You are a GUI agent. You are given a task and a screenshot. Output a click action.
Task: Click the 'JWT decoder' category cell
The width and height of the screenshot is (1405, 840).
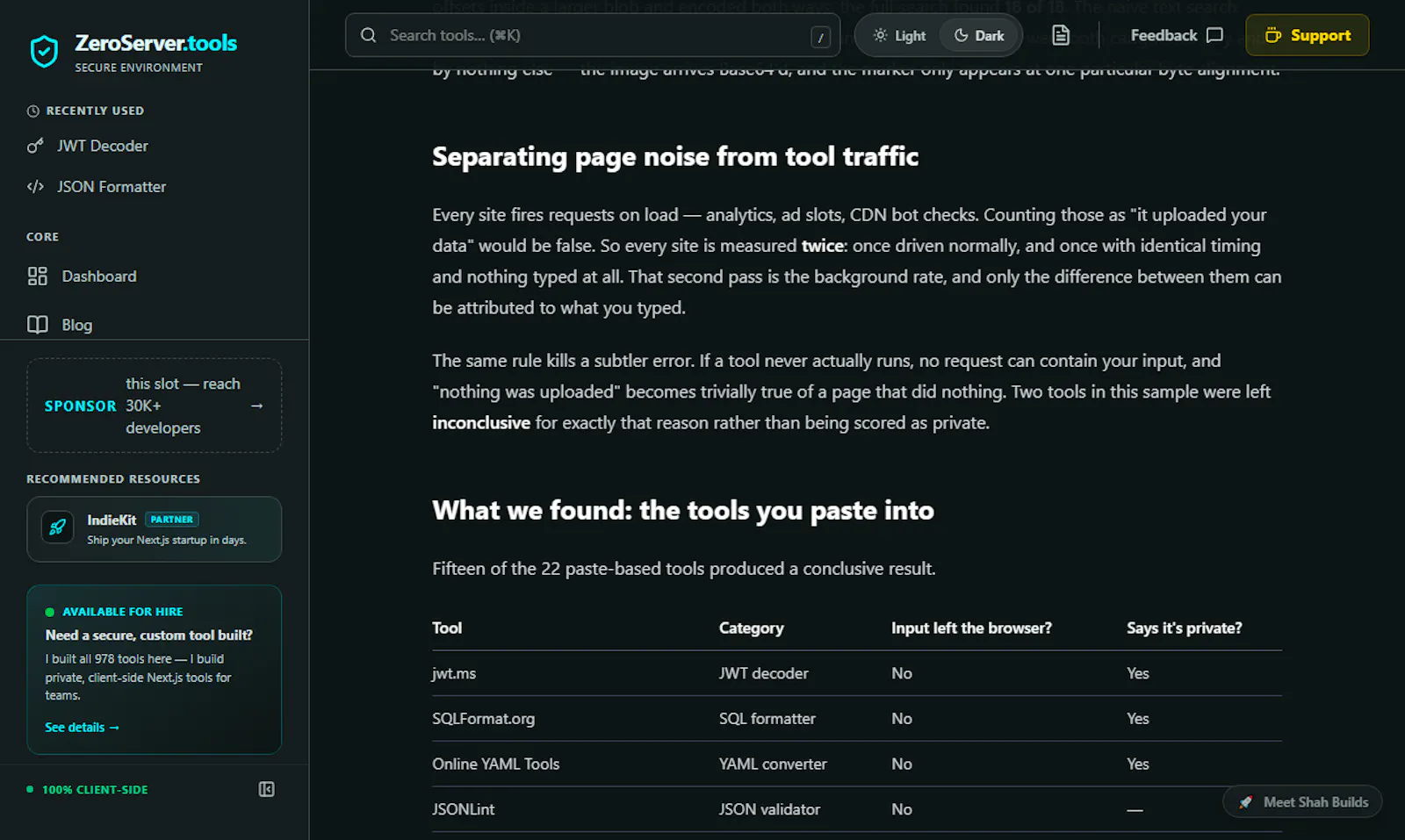click(763, 673)
